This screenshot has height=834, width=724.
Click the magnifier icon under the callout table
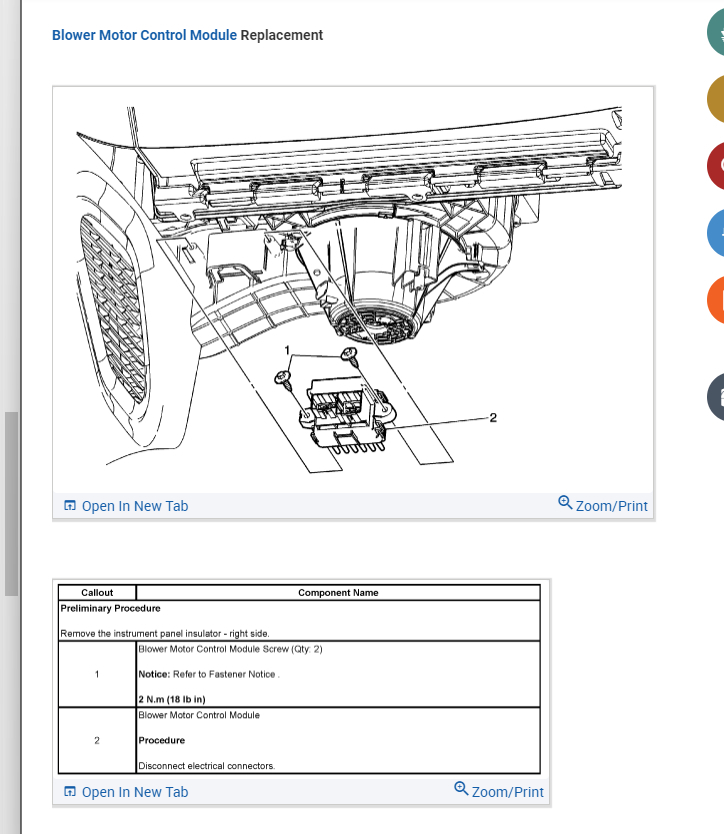coord(461,788)
